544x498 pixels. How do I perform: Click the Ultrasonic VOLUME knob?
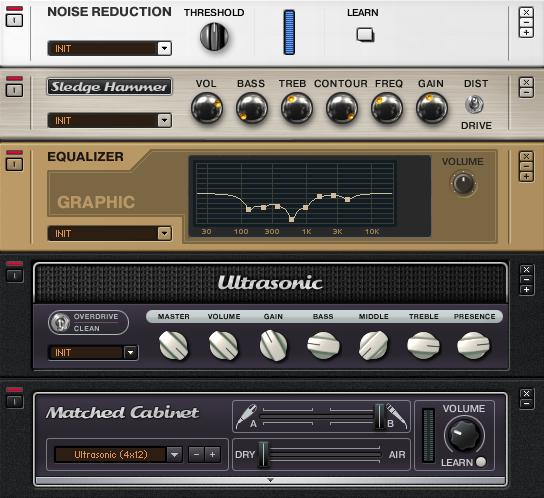click(x=224, y=345)
